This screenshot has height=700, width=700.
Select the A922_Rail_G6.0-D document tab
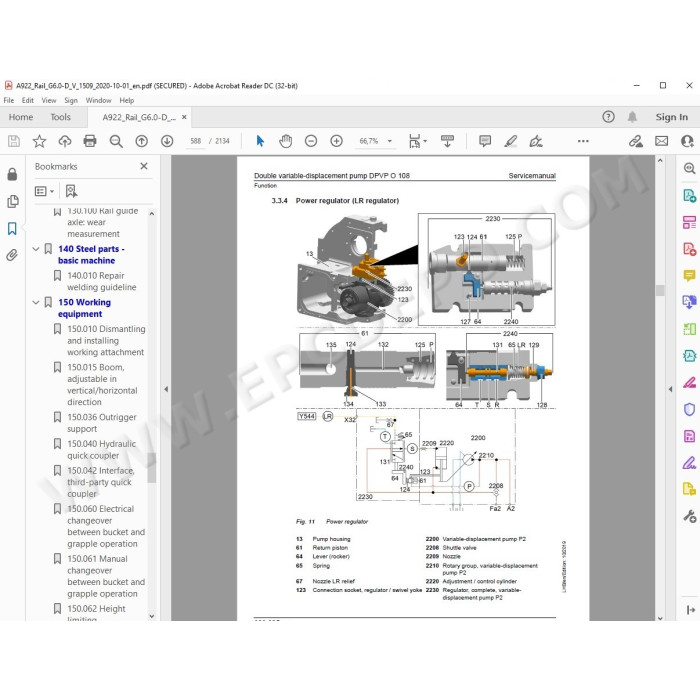tap(139, 117)
